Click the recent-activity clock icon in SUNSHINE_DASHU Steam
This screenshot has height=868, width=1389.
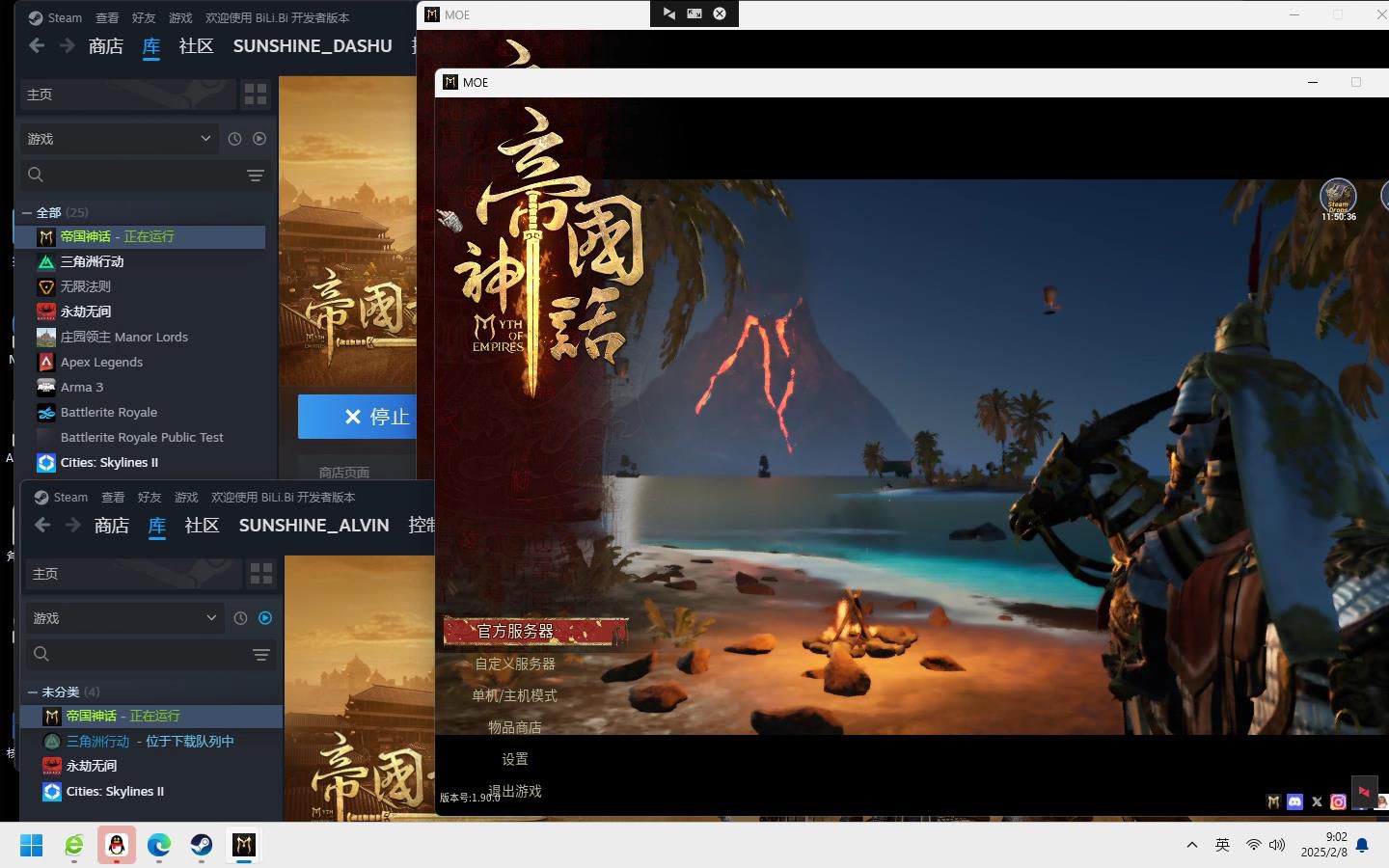pyautogui.click(x=234, y=139)
